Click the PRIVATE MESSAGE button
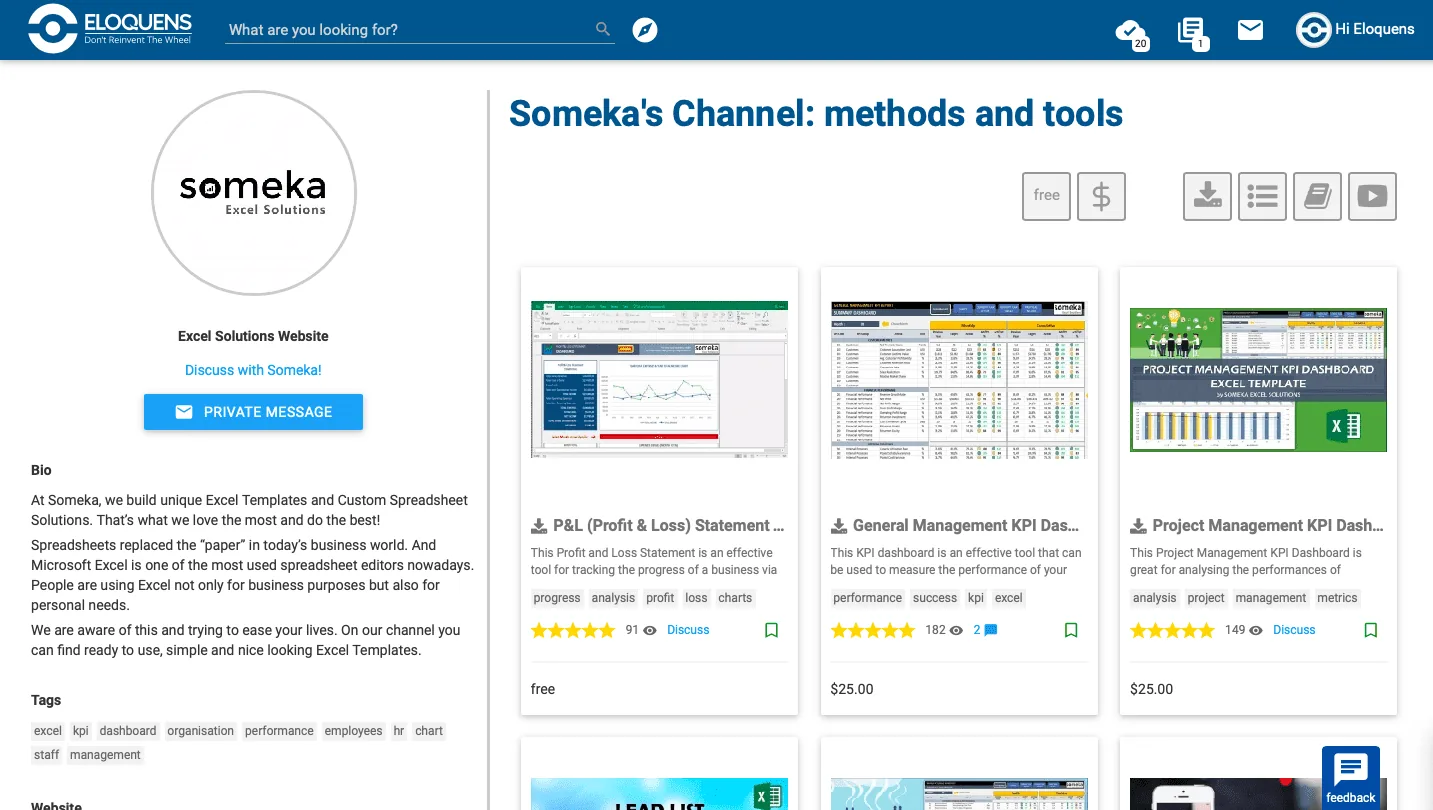1433x810 pixels. [253, 412]
